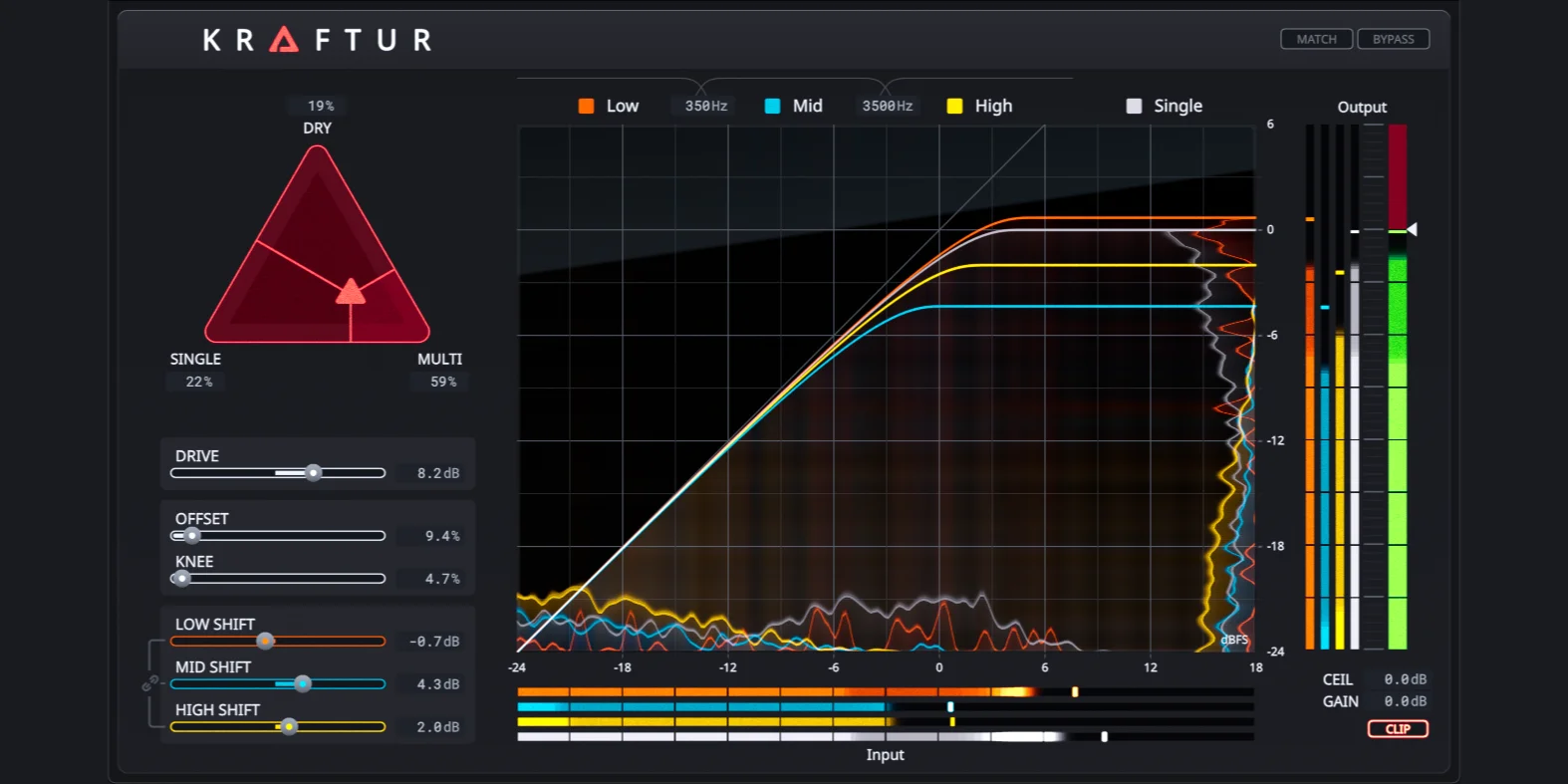The width and height of the screenshot is (1568, 784).
Task: Open the 350Hz crossover frequency field
Action: [x=705, y=106]
